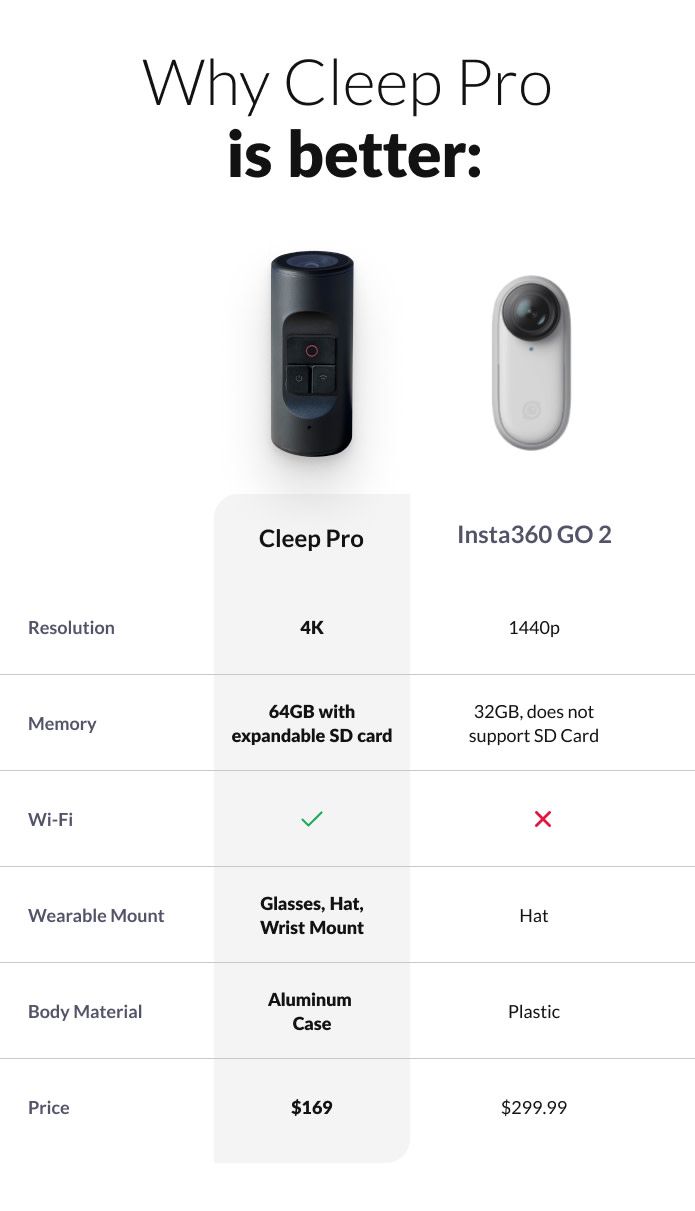Viewport: 695px width, 1211px height.
Task: Click the Price row label
Action: (x=49, y=1108)
